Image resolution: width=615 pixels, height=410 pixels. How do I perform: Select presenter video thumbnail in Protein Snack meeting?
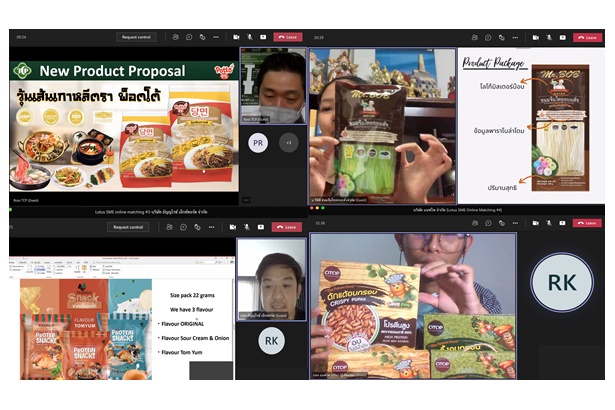coord(272,279)
